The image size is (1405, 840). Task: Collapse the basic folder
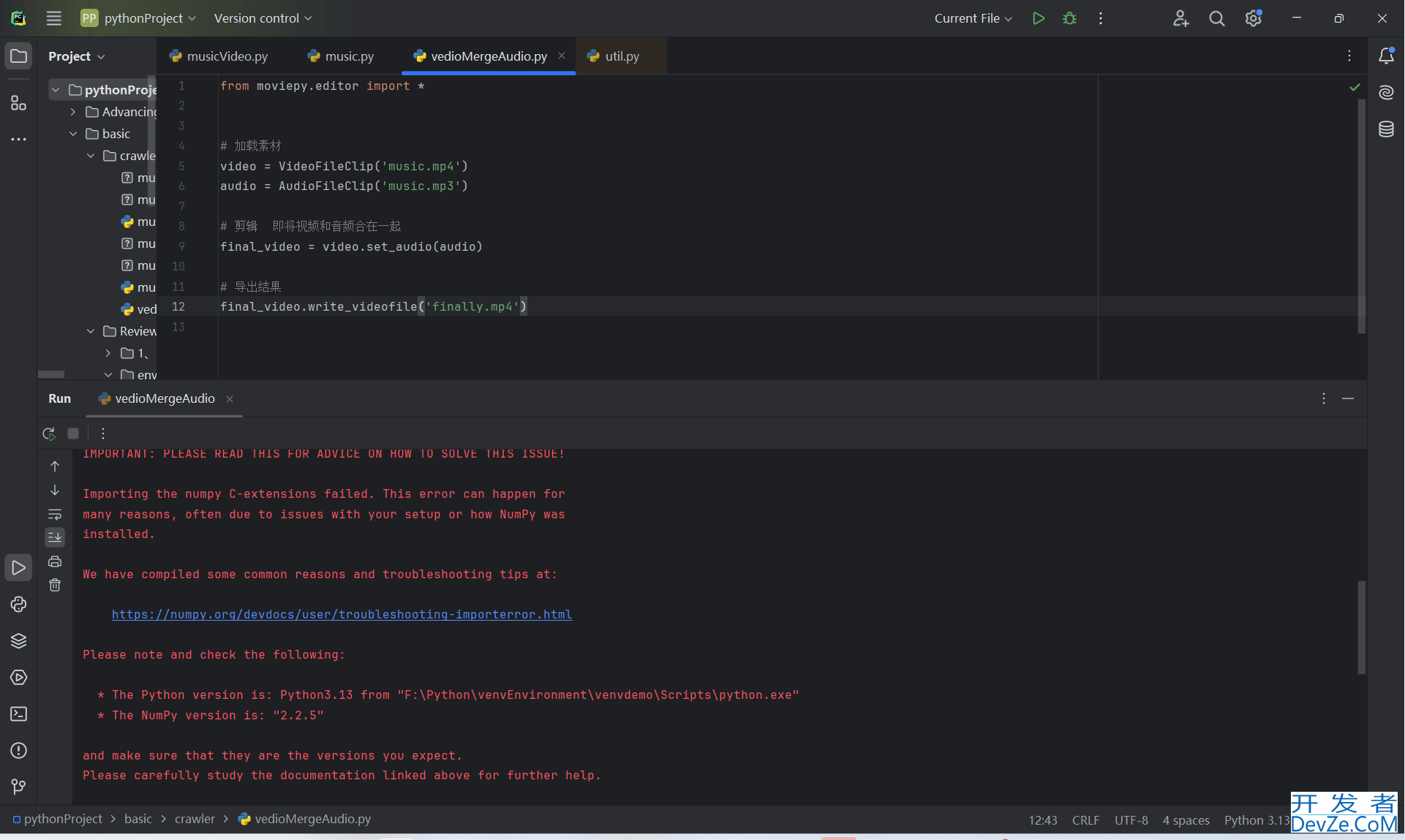tap(73, 134)
